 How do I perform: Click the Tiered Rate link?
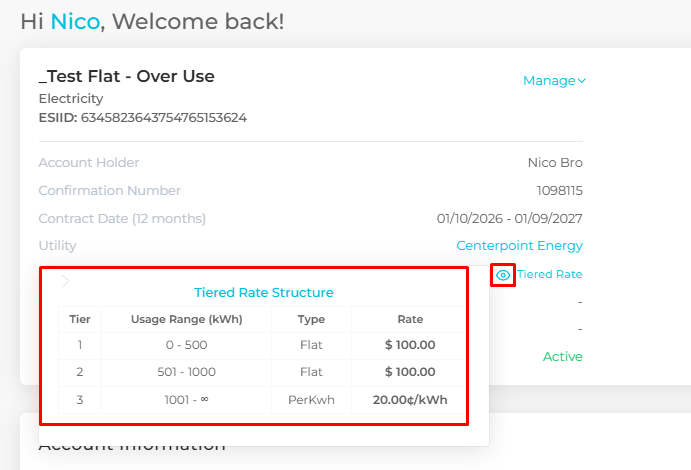(549, 274)
